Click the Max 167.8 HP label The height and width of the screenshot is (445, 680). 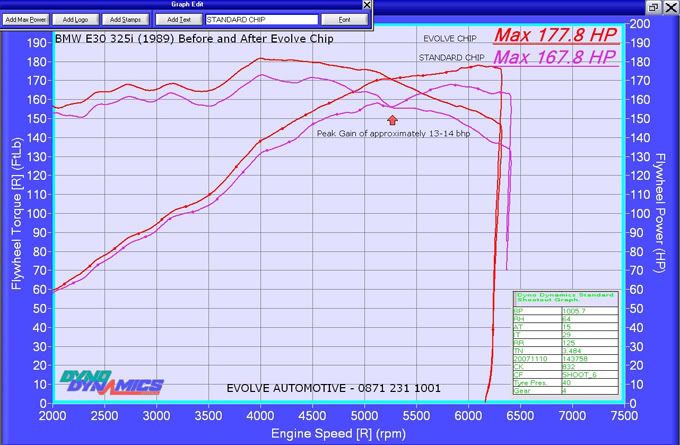(x=555, y=57)
